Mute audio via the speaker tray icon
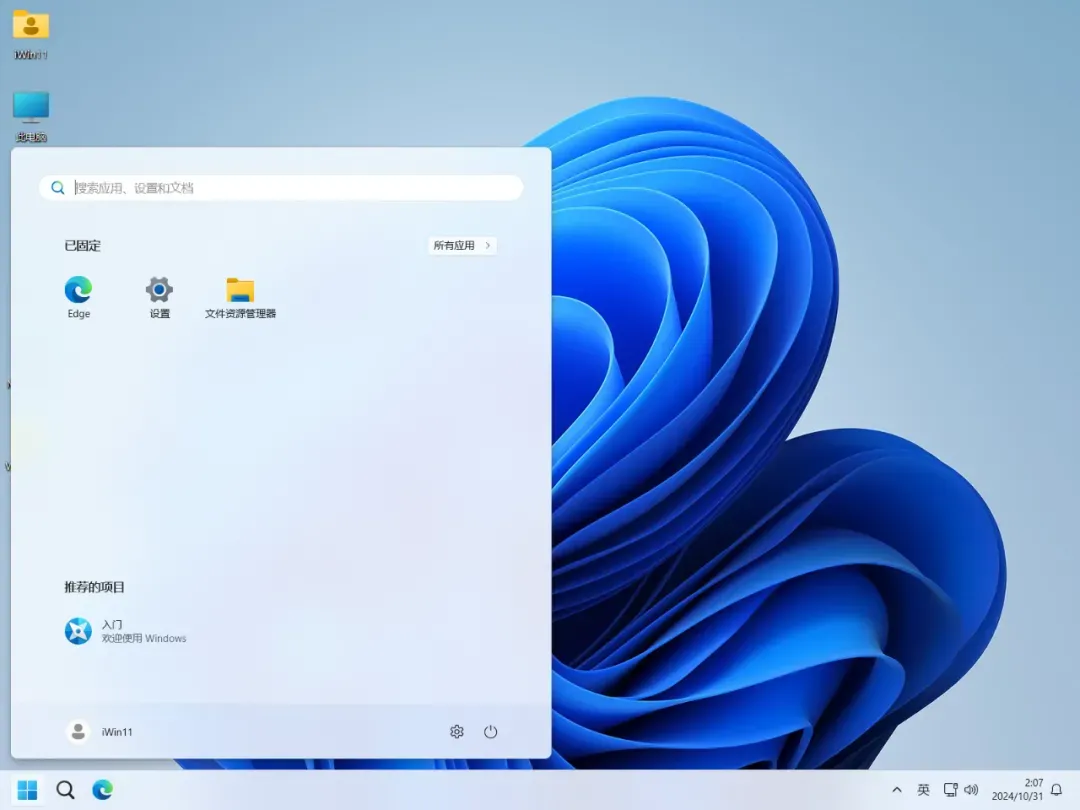Image resolution: width=1080 pixels, height=810 pixels. pyautogui.click(x=971, y=789)
